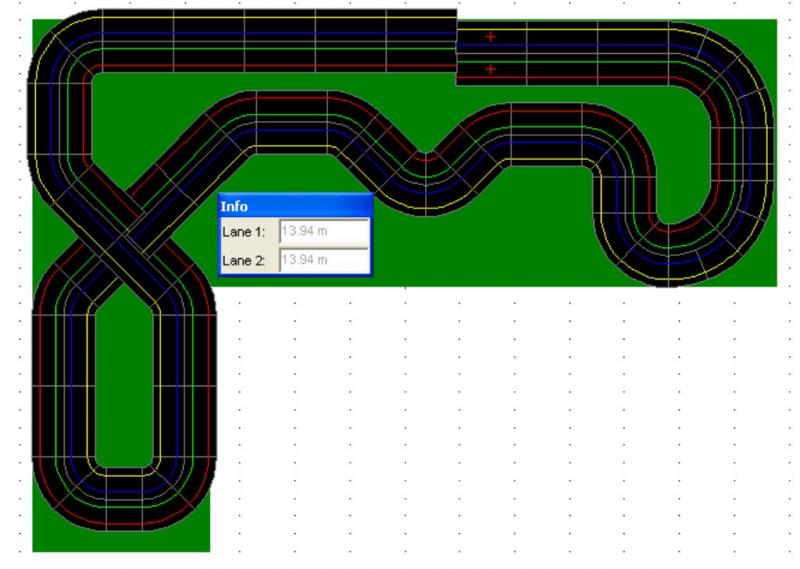Select the lower red plus start marker
The image size is (800, 569).
tap(490, 69)
